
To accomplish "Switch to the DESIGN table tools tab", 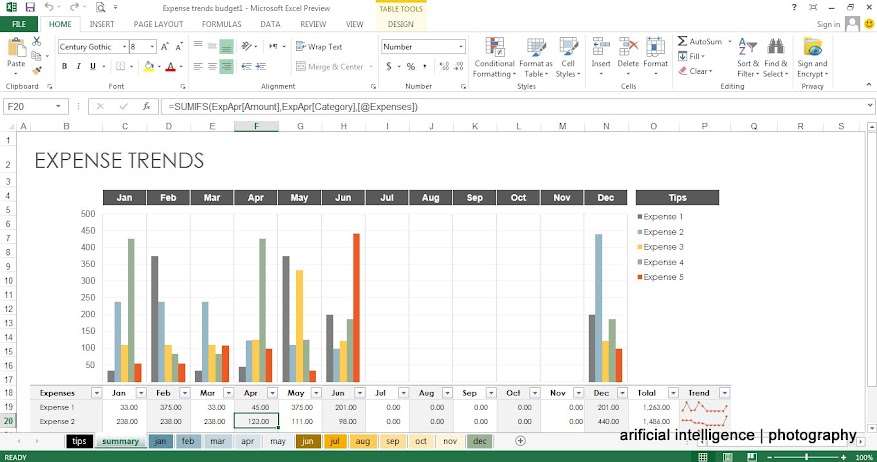I will pos(400,24).
